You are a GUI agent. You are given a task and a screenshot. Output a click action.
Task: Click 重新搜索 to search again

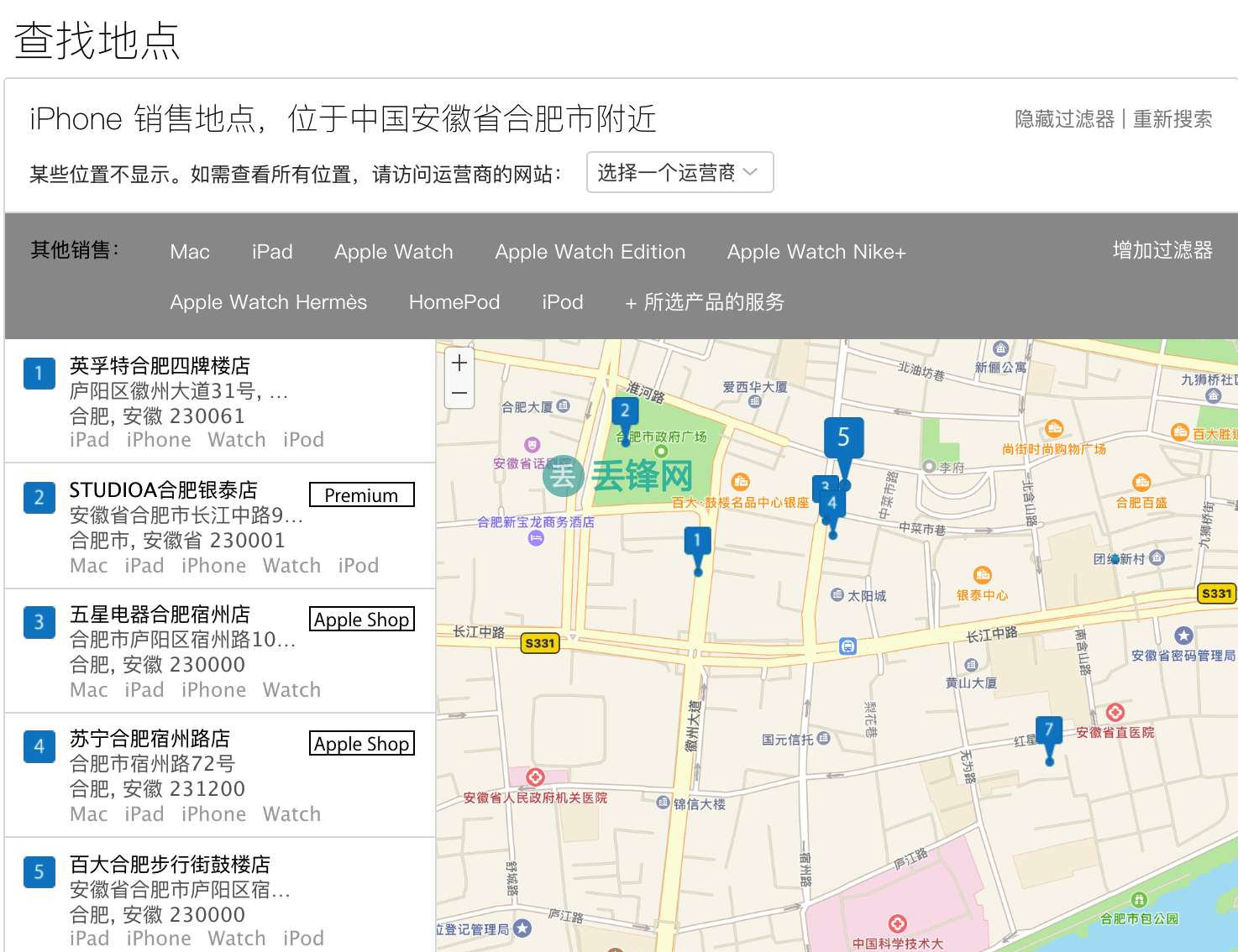[x=1172, y=119]
